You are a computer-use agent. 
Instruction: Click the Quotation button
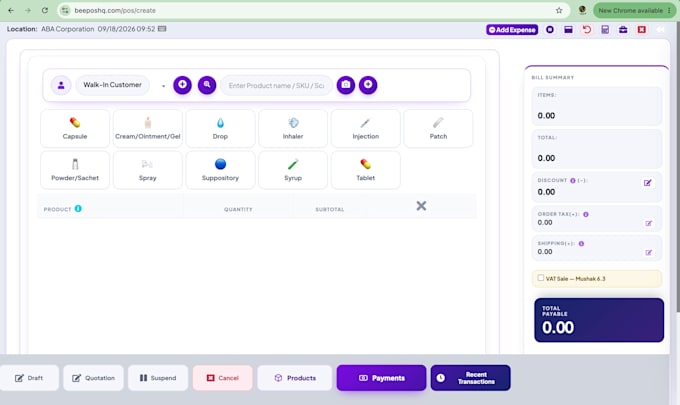(93, 378)
